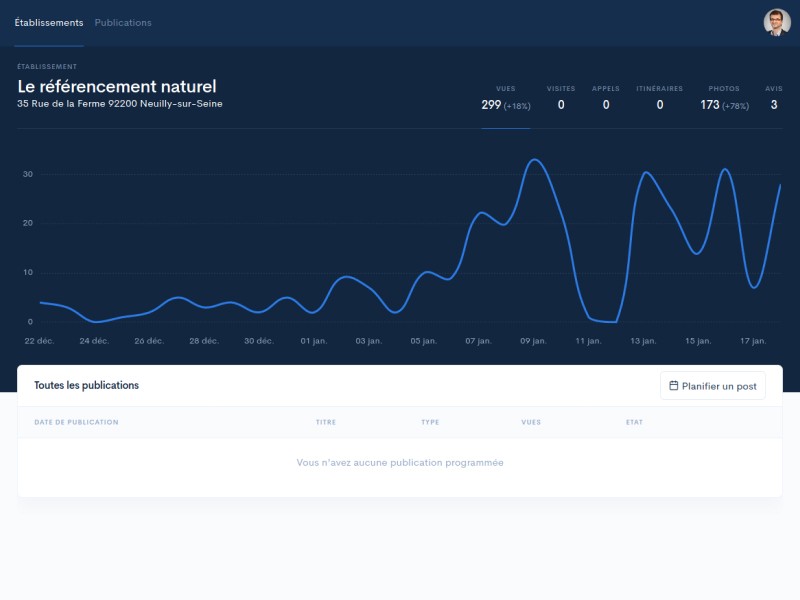Click the Titre column header
The width and height of the screenshot is (800, 600).
pyautogui.click(x=326, y=422)
